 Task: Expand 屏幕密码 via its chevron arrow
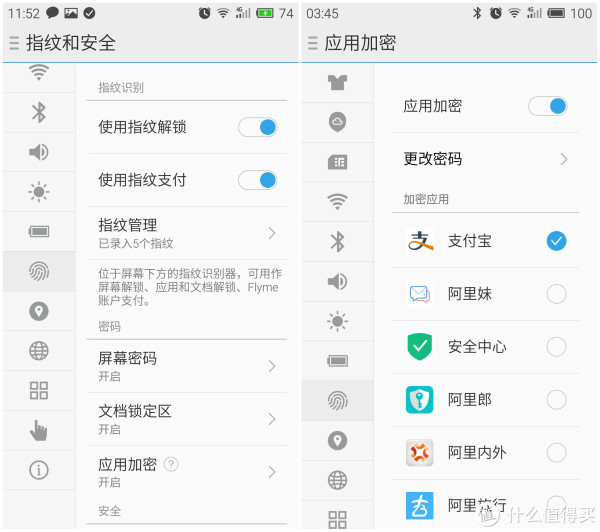(272, 366)
